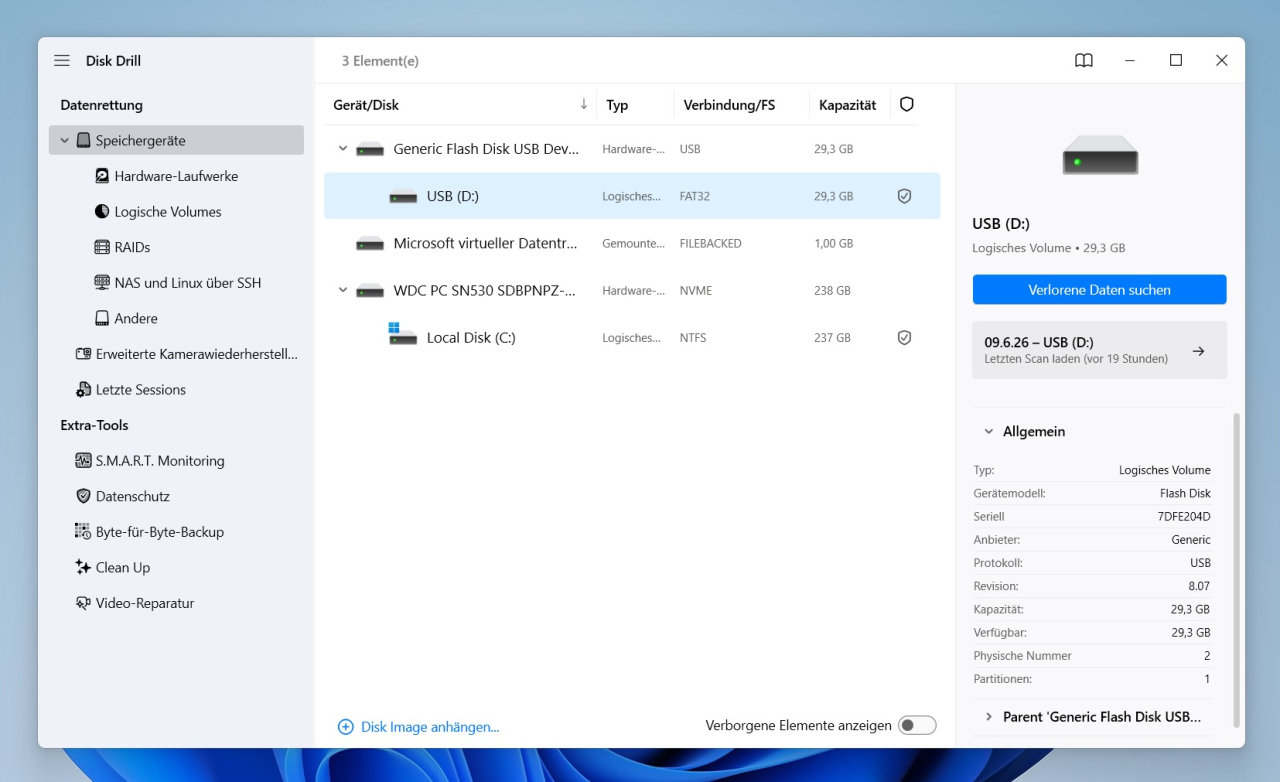
Task: Click the sort arrow in Gerät/Disk header
Action: pos(584,104)
